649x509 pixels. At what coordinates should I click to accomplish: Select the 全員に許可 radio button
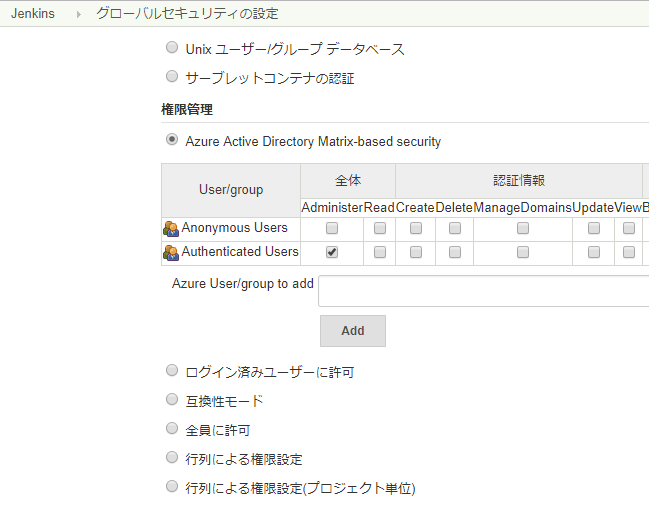pos(172,428)
